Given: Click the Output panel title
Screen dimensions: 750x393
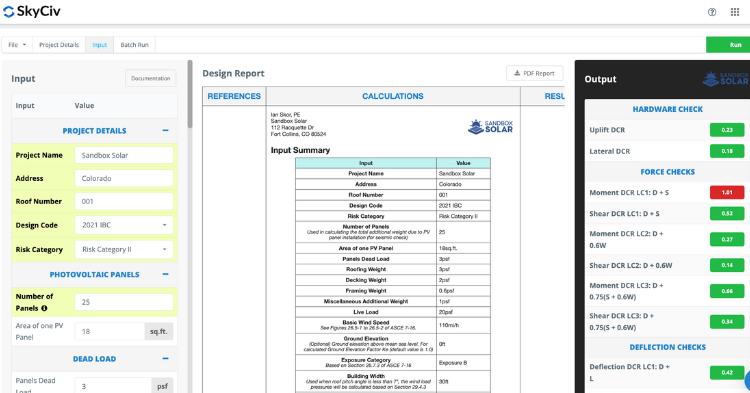Looking at the screenshot, I should point(600,79).
